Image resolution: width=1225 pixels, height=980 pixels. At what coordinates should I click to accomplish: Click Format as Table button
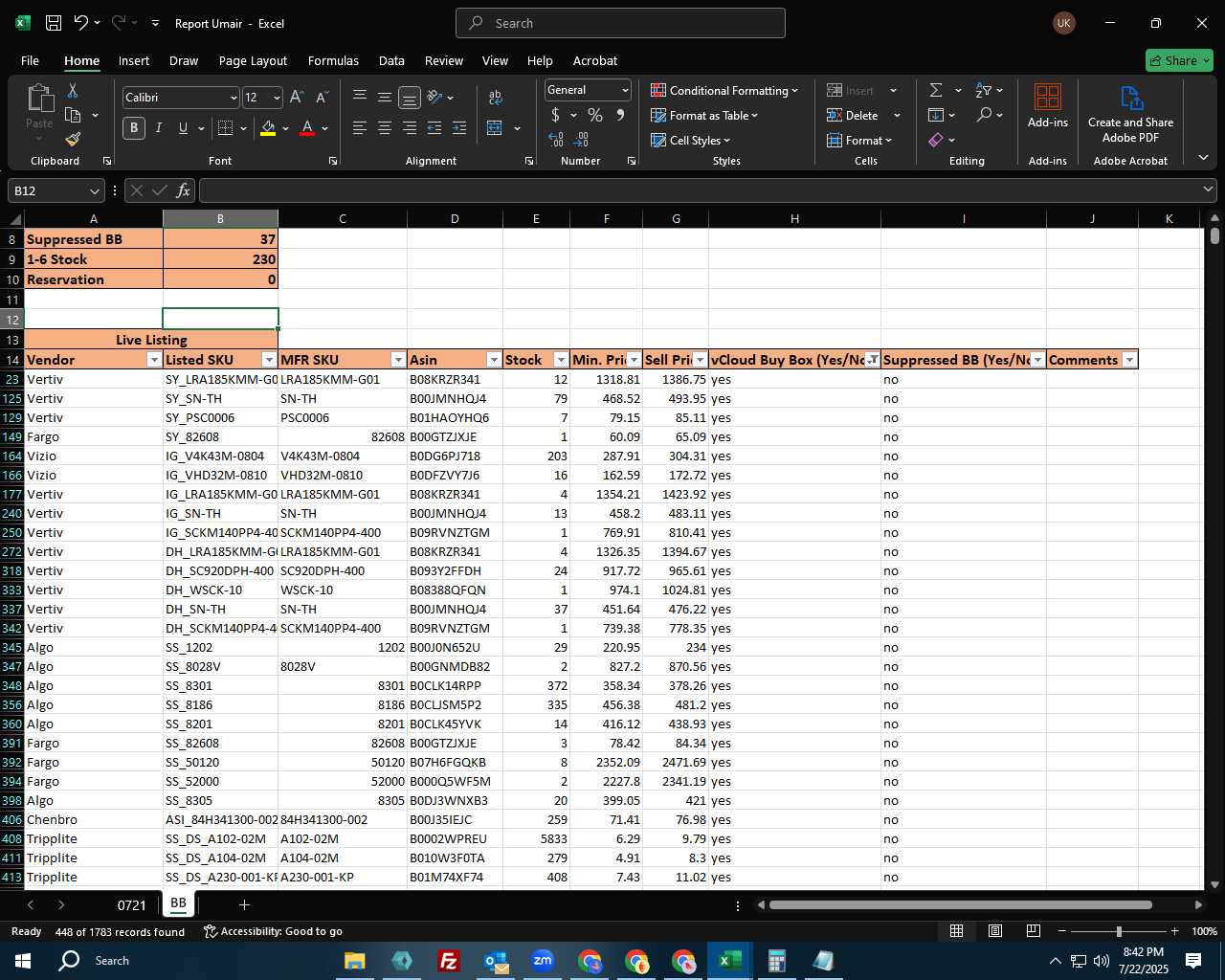point(705,115)
